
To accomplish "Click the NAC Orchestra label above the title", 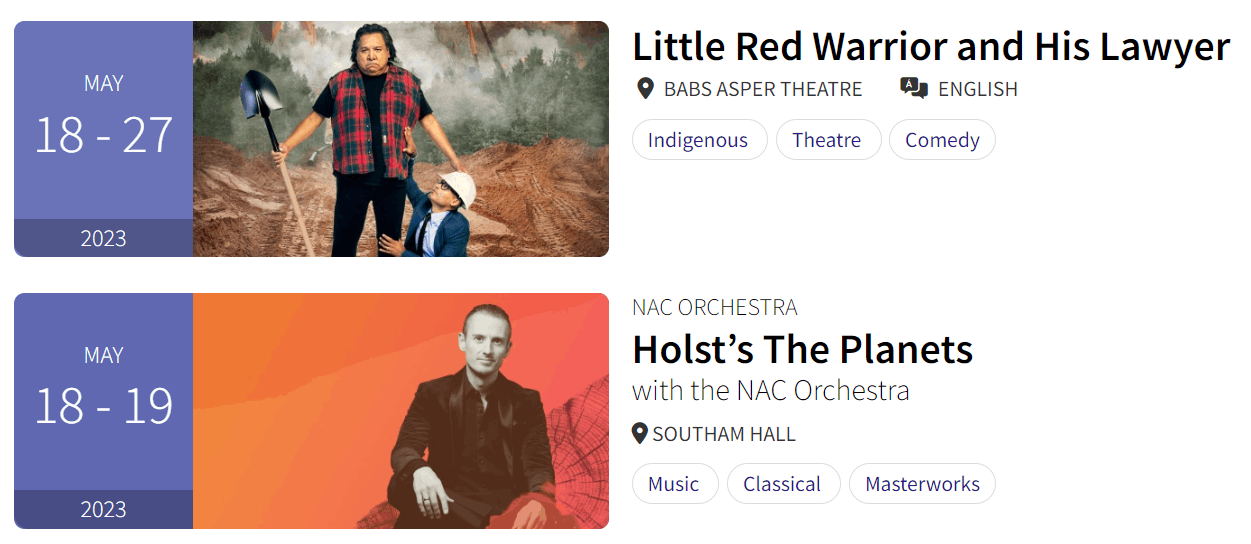I will (x=715, y=307).
